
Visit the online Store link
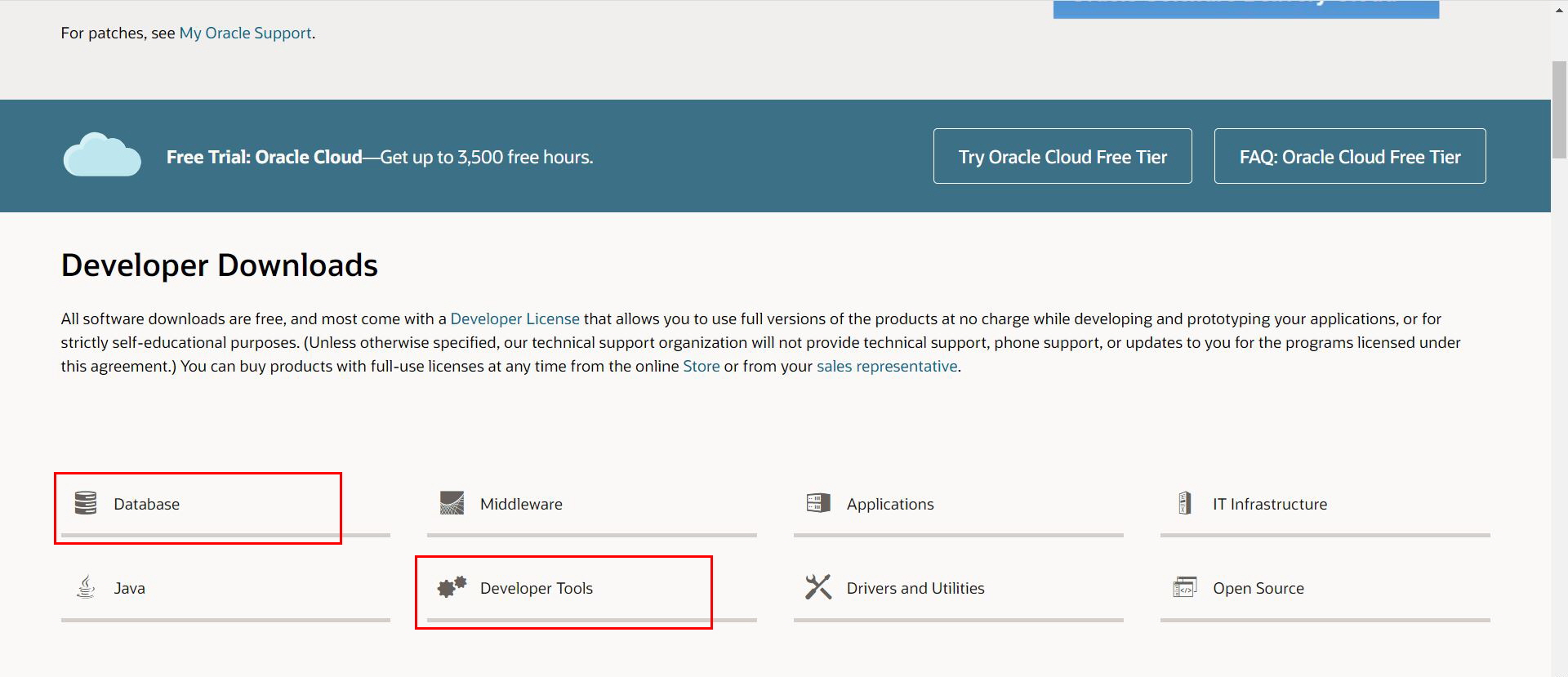point(701,367)
